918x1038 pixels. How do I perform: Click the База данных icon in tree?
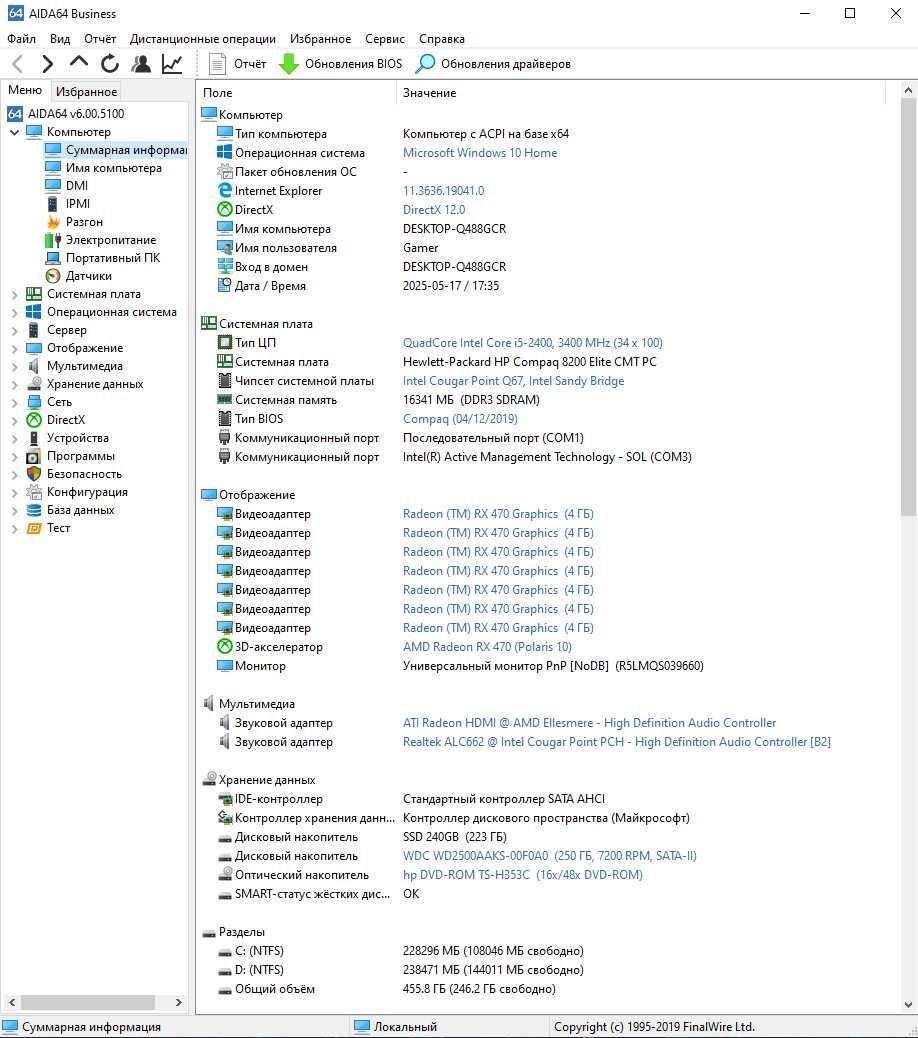point(34,510)
